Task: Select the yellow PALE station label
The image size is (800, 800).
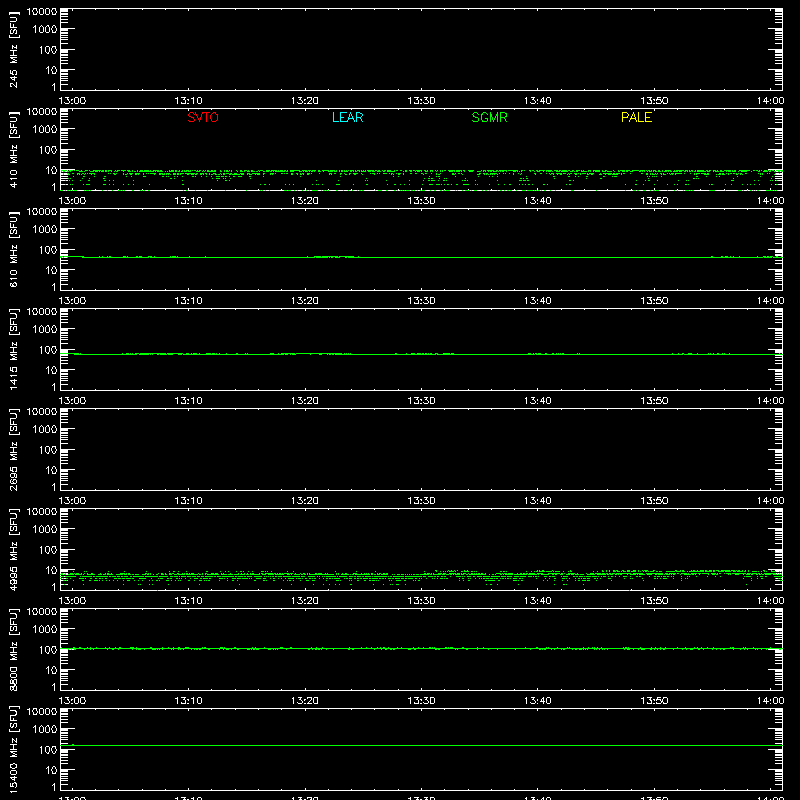Action: coord(636,117)
